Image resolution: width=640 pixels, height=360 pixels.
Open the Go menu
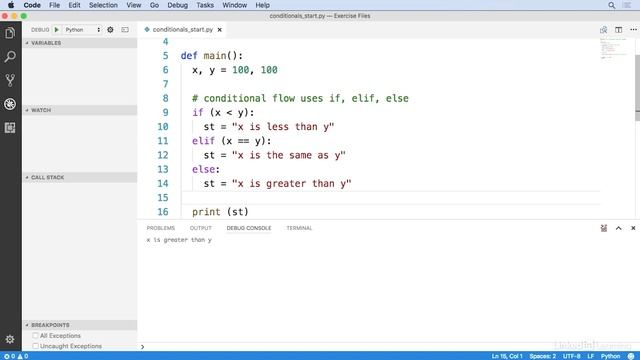pos(154,5)
